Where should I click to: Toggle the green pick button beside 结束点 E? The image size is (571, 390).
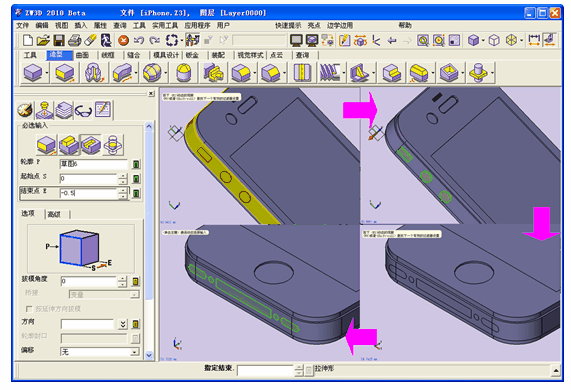point(136,193)
